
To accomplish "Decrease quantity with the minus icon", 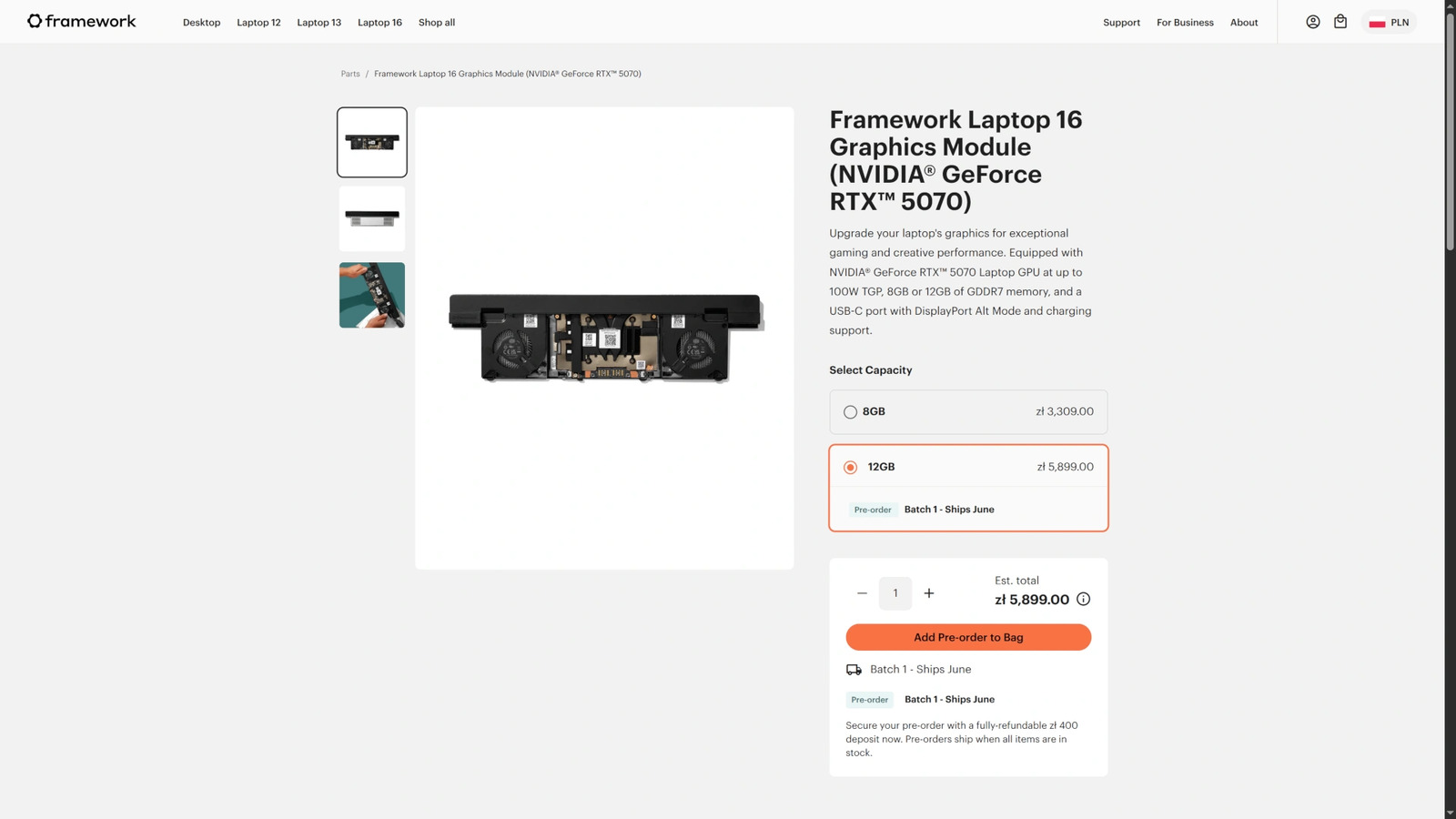I will (862, 593).
